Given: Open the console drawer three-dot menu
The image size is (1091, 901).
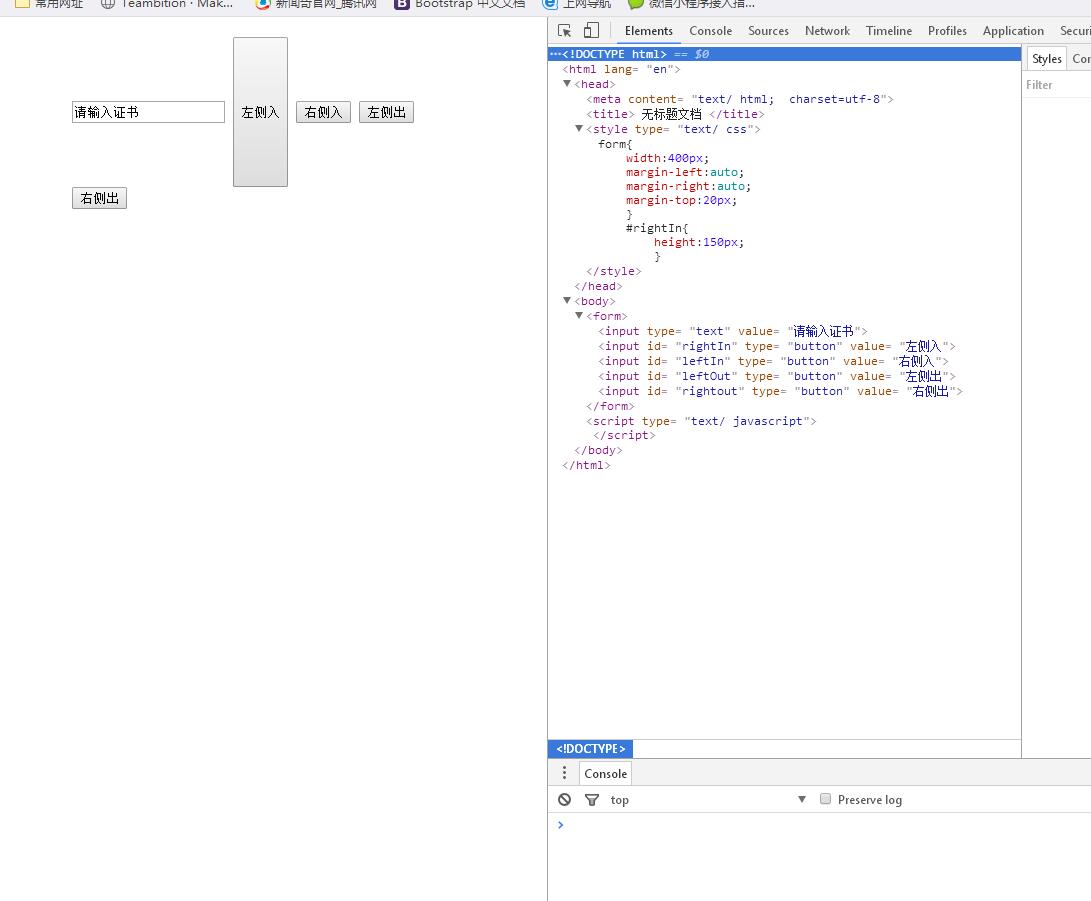Looking at the screenshot, I should 564,773.
